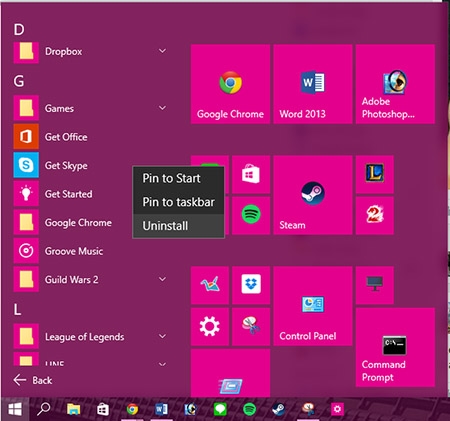Expand the Dropbox folder chevron
450x421 pixels.
pos(162,51)
